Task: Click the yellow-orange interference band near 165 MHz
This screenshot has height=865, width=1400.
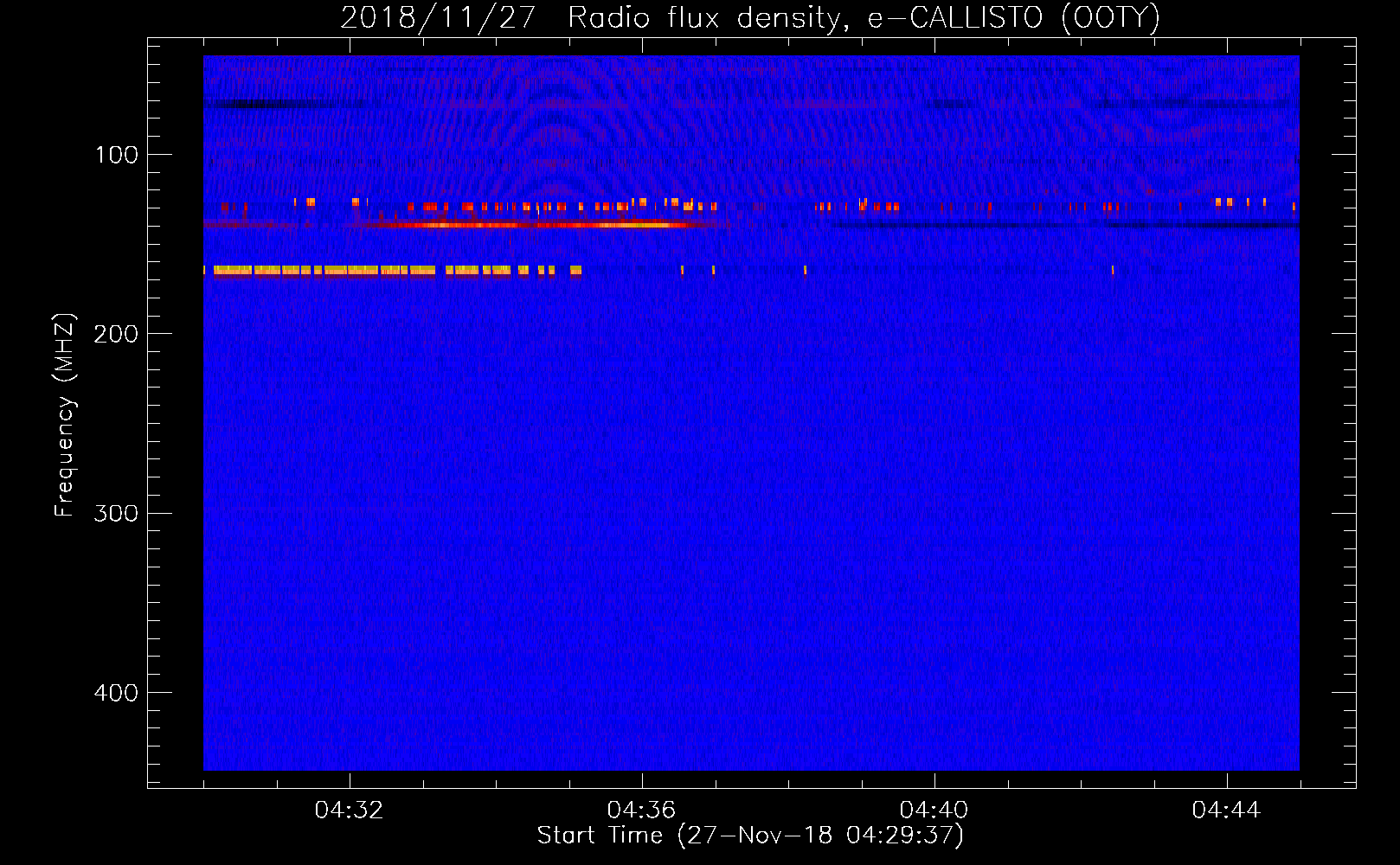Action: [393, 270]
